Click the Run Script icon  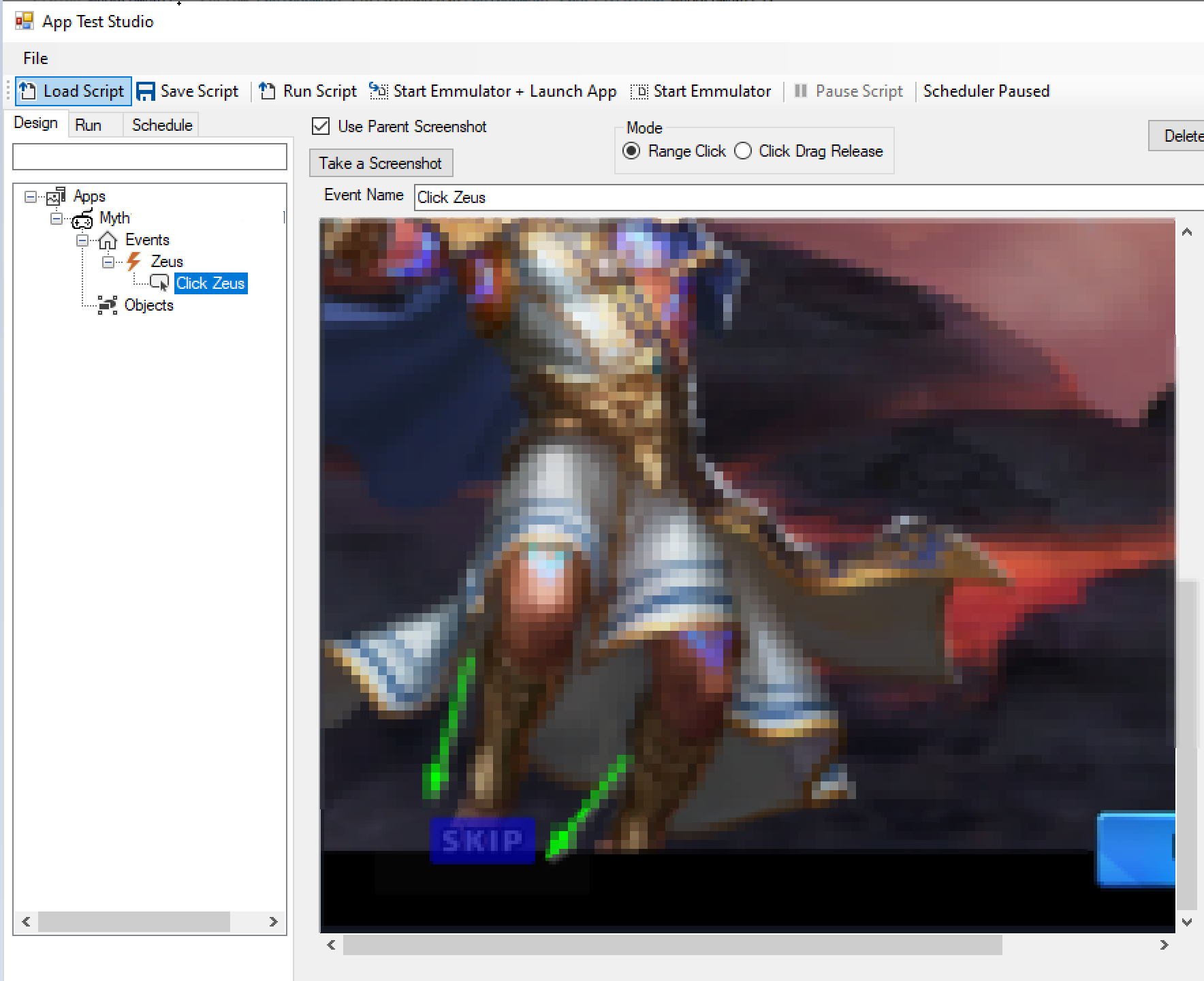[268, 91]
